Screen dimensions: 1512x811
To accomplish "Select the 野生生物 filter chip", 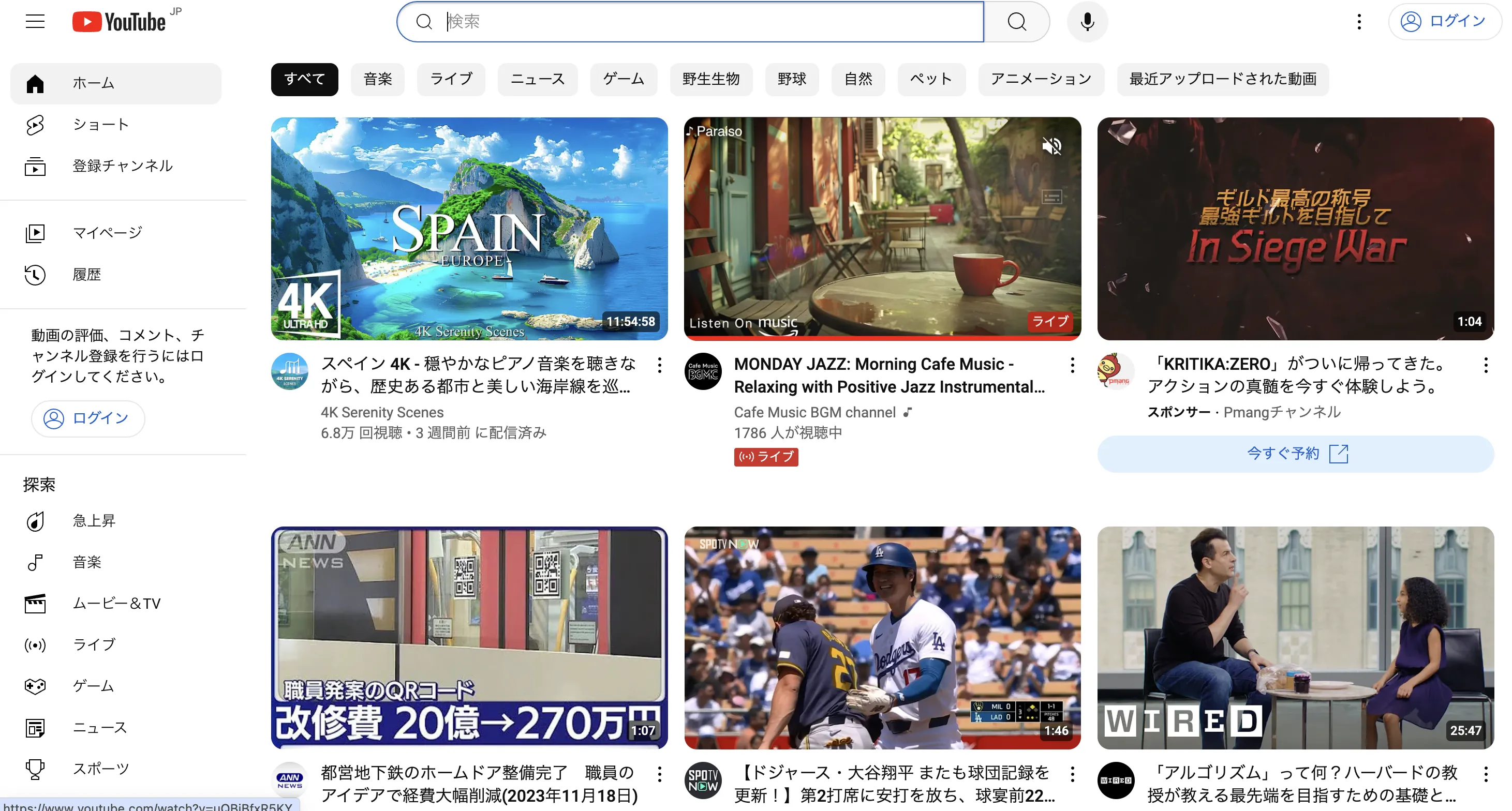I will 711,79.
